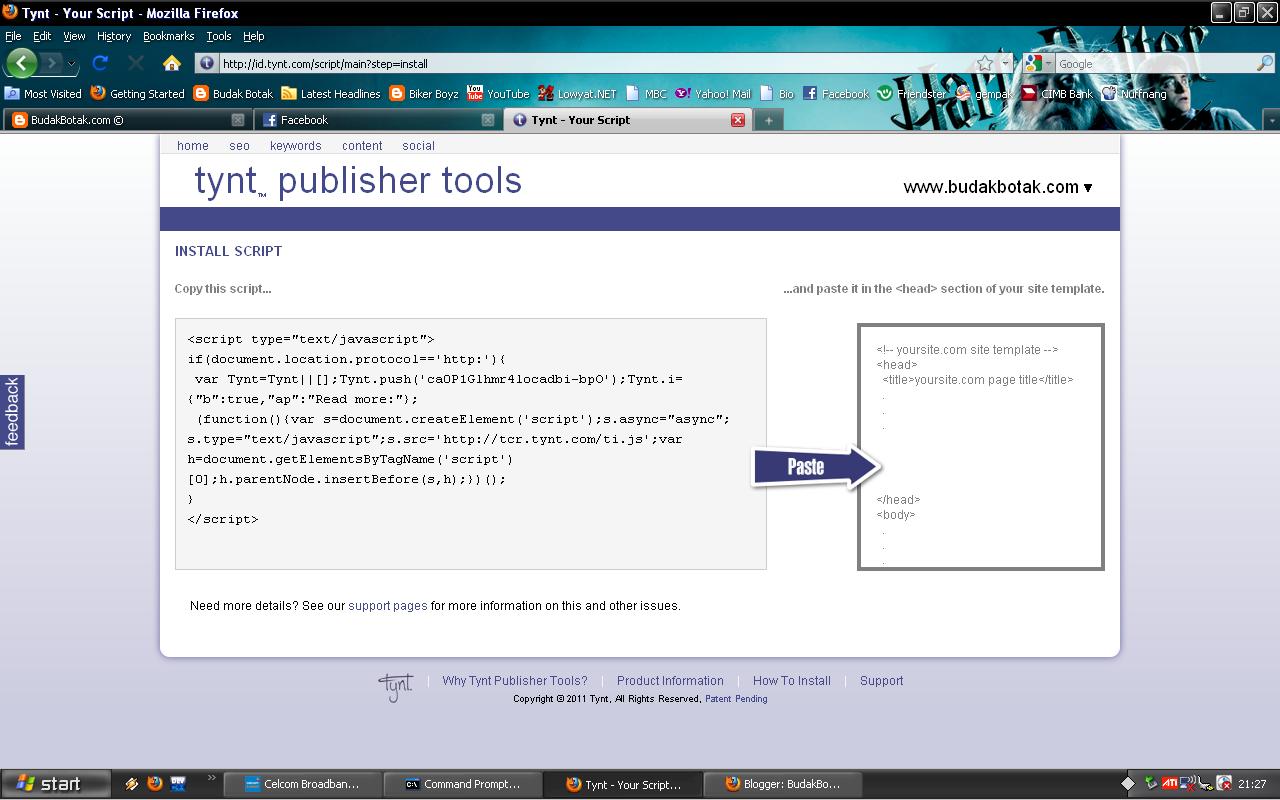
Task: Open gempak bookmark
Action: [x=985, y=94]
